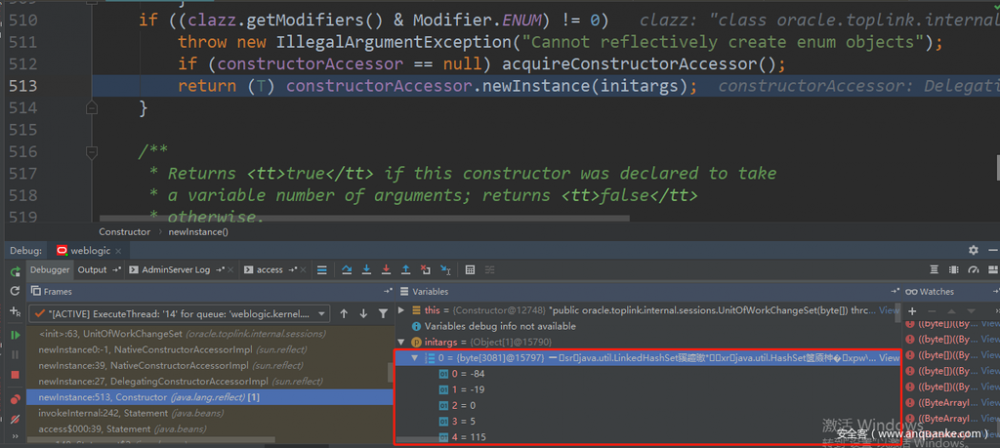Open the ExecuteThread '14' thread dropdown
Viewport: 1000px width, 448px height.
pos(180,314)
